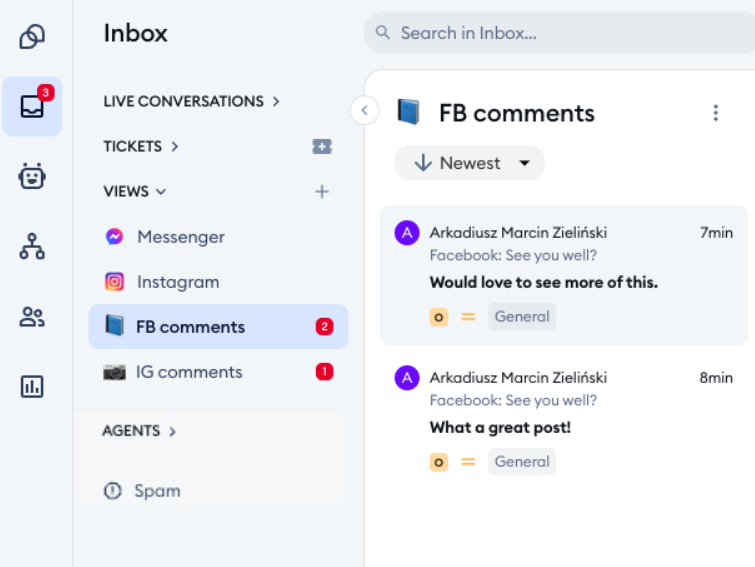Viewport: 755px width, 567px height.
Task: Open the flows hierarchy icon
Action: [x=32, y=246]
